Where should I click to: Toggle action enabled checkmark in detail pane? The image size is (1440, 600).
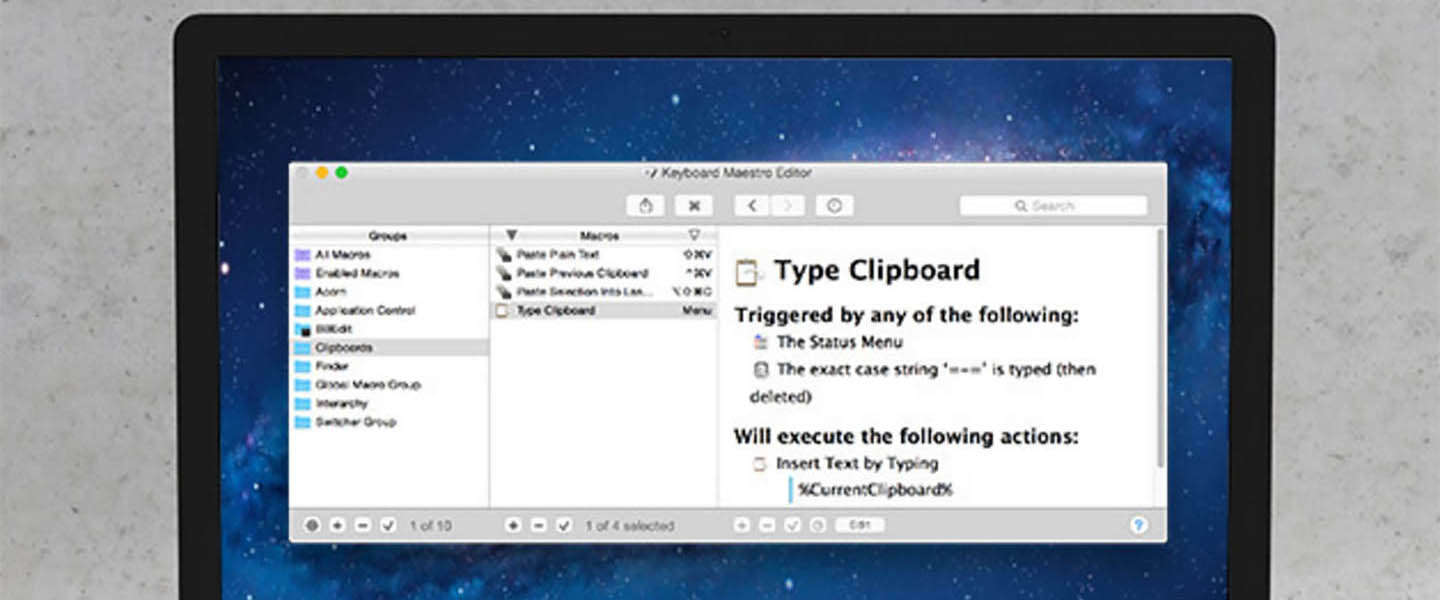point(792,525)
